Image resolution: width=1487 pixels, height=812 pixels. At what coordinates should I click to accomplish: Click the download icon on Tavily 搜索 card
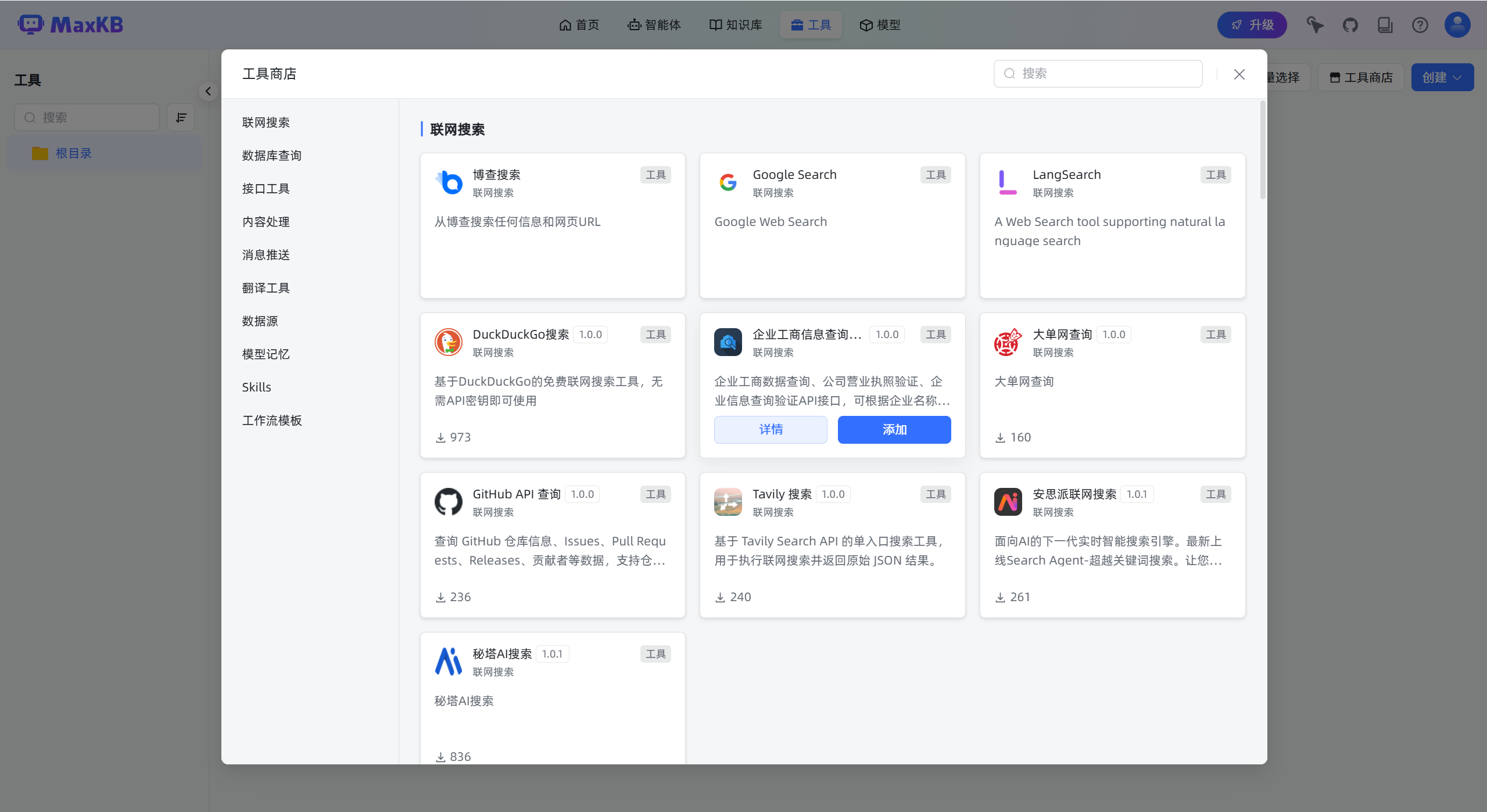click(x=720, y=597)
